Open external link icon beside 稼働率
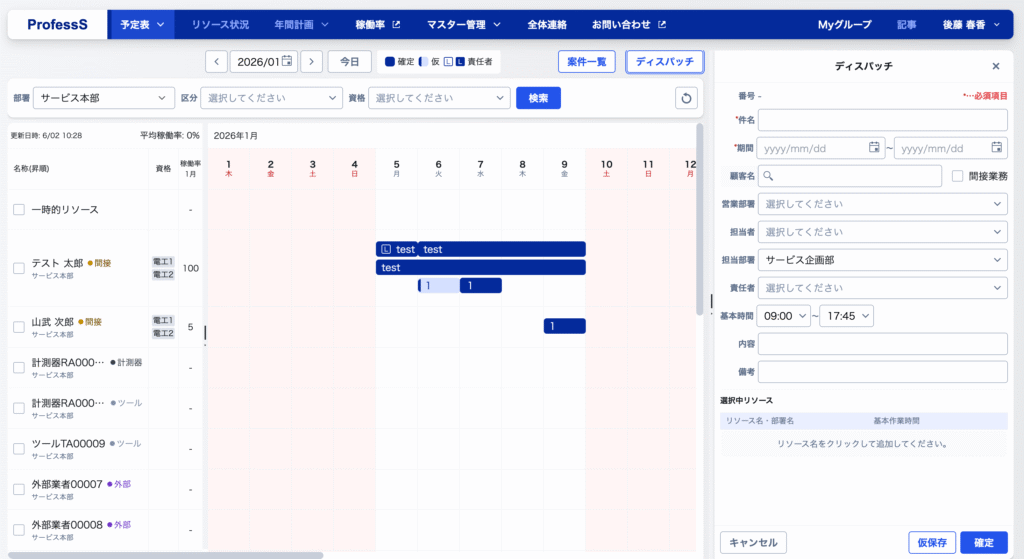Viewport: 1024px width, 559px height. point(396,25)
